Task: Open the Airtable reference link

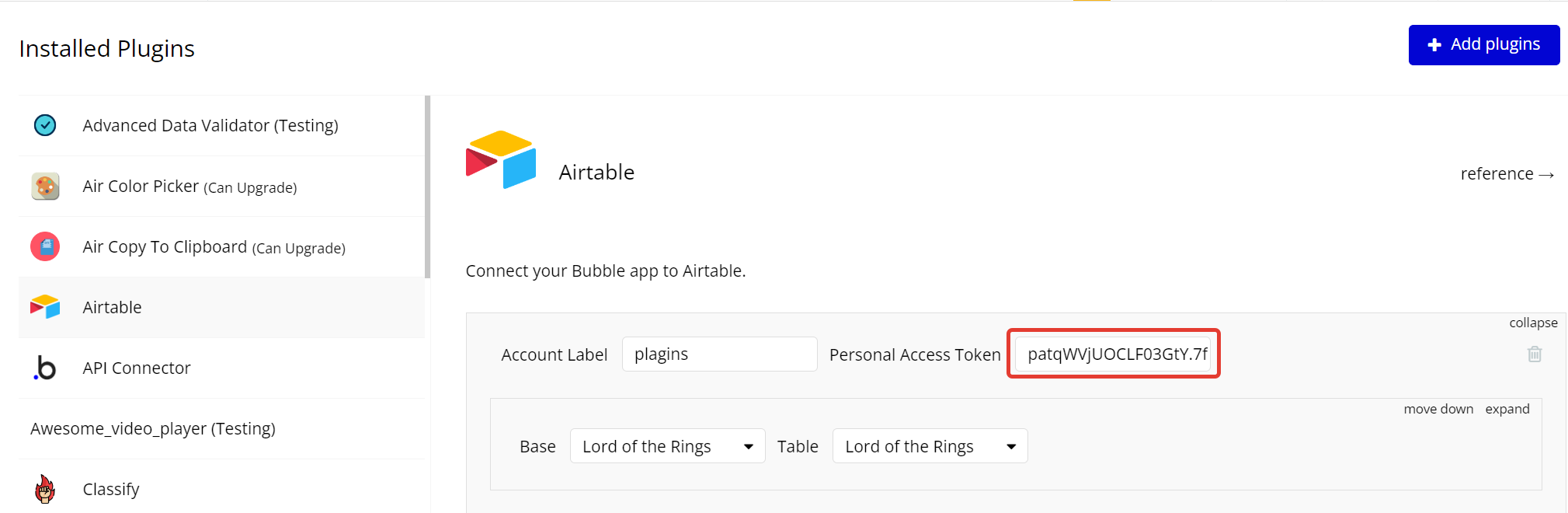Action: point(1507,174)
